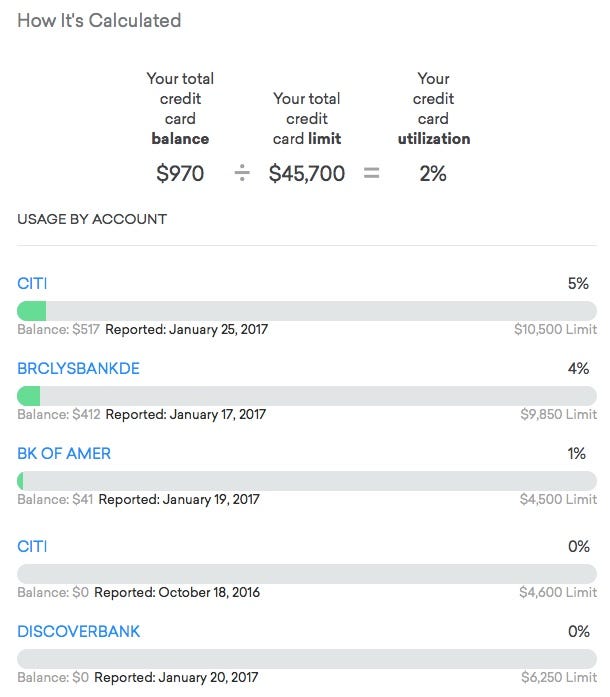Select the $970 total balance amount

point(180,173)
